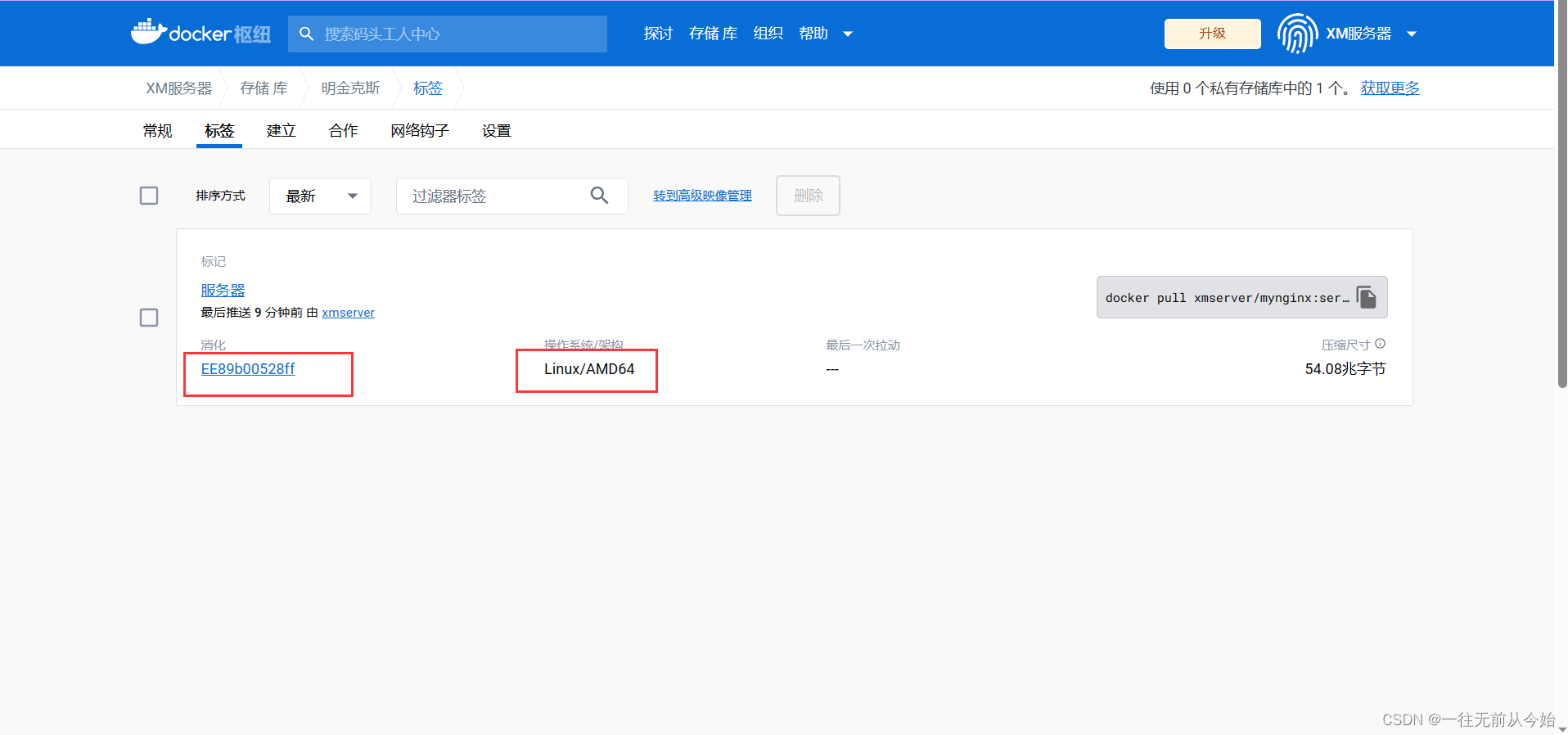Open the 转到高级映像管理 link
Screen dimensions: 1568x735
coord(702,196)
